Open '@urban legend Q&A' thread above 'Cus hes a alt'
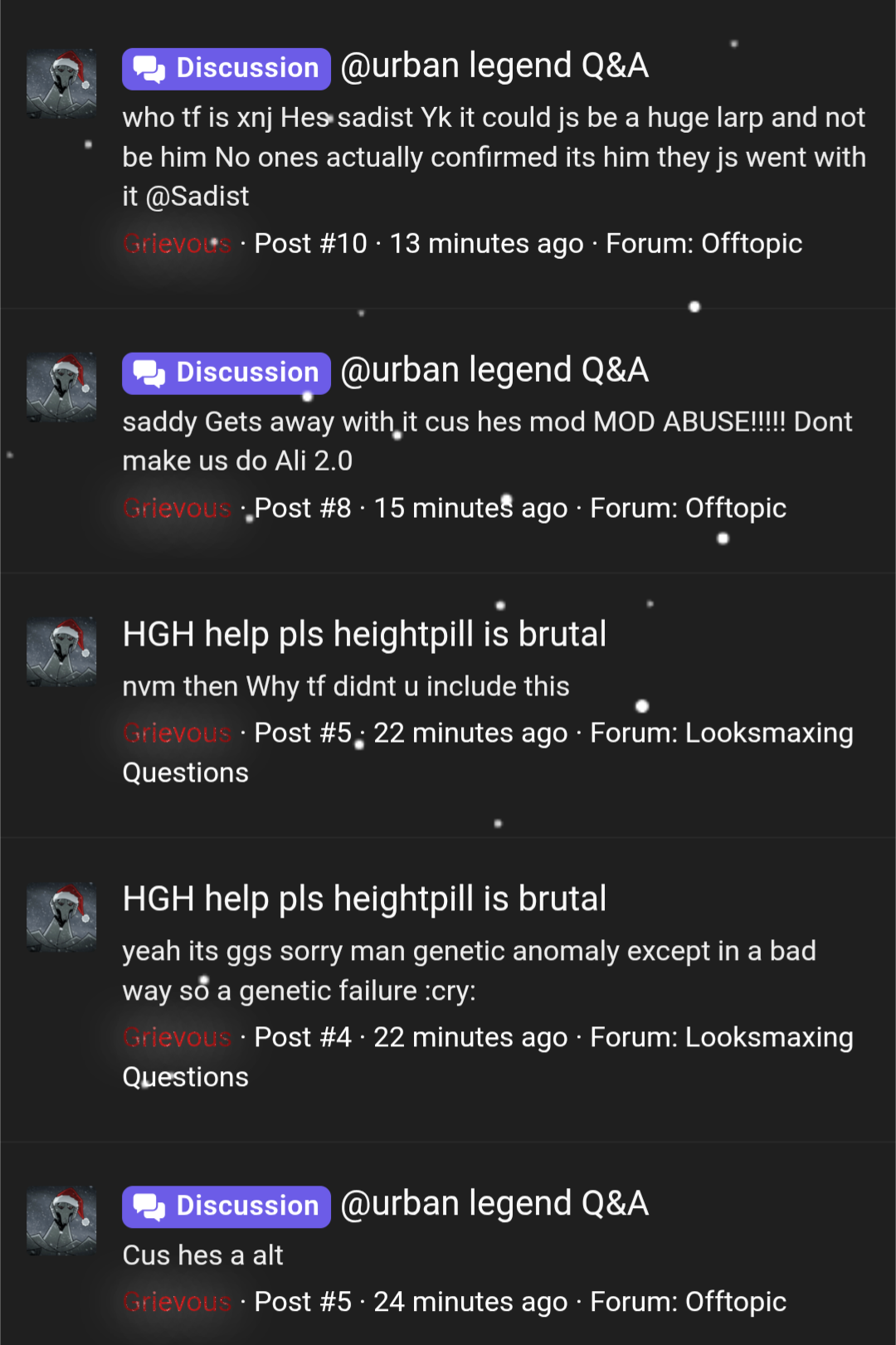The height and width of the screenshot is (1345, 896). [x=494, y=1204]
